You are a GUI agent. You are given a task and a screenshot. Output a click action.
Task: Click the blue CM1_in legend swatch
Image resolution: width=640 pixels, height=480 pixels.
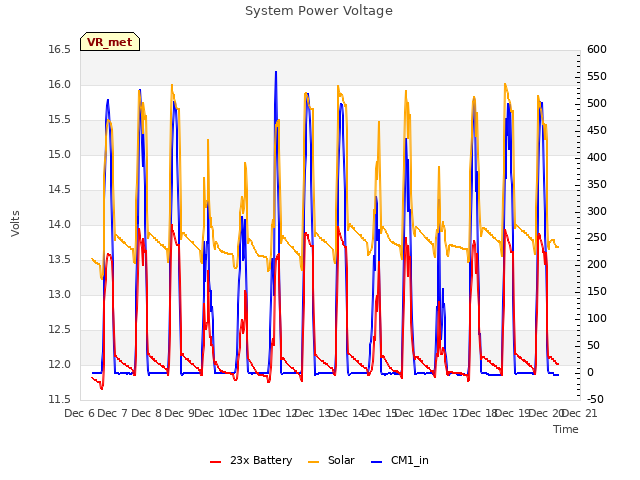376,462
